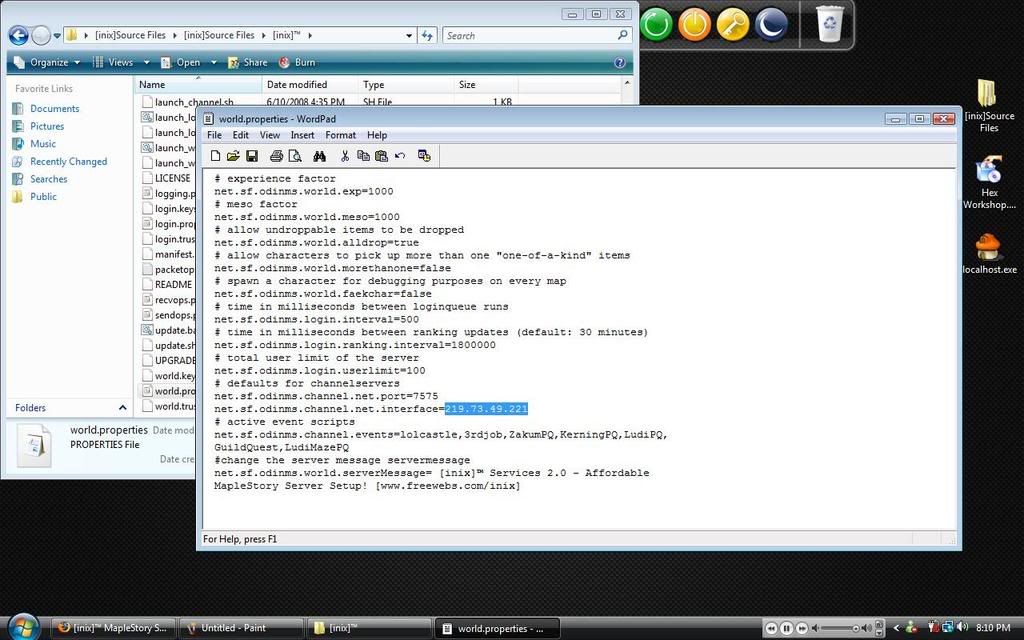The image size is (1024, 640).
Task: Click Previous track in taskbar media player
Action: [x=771, y=628]
